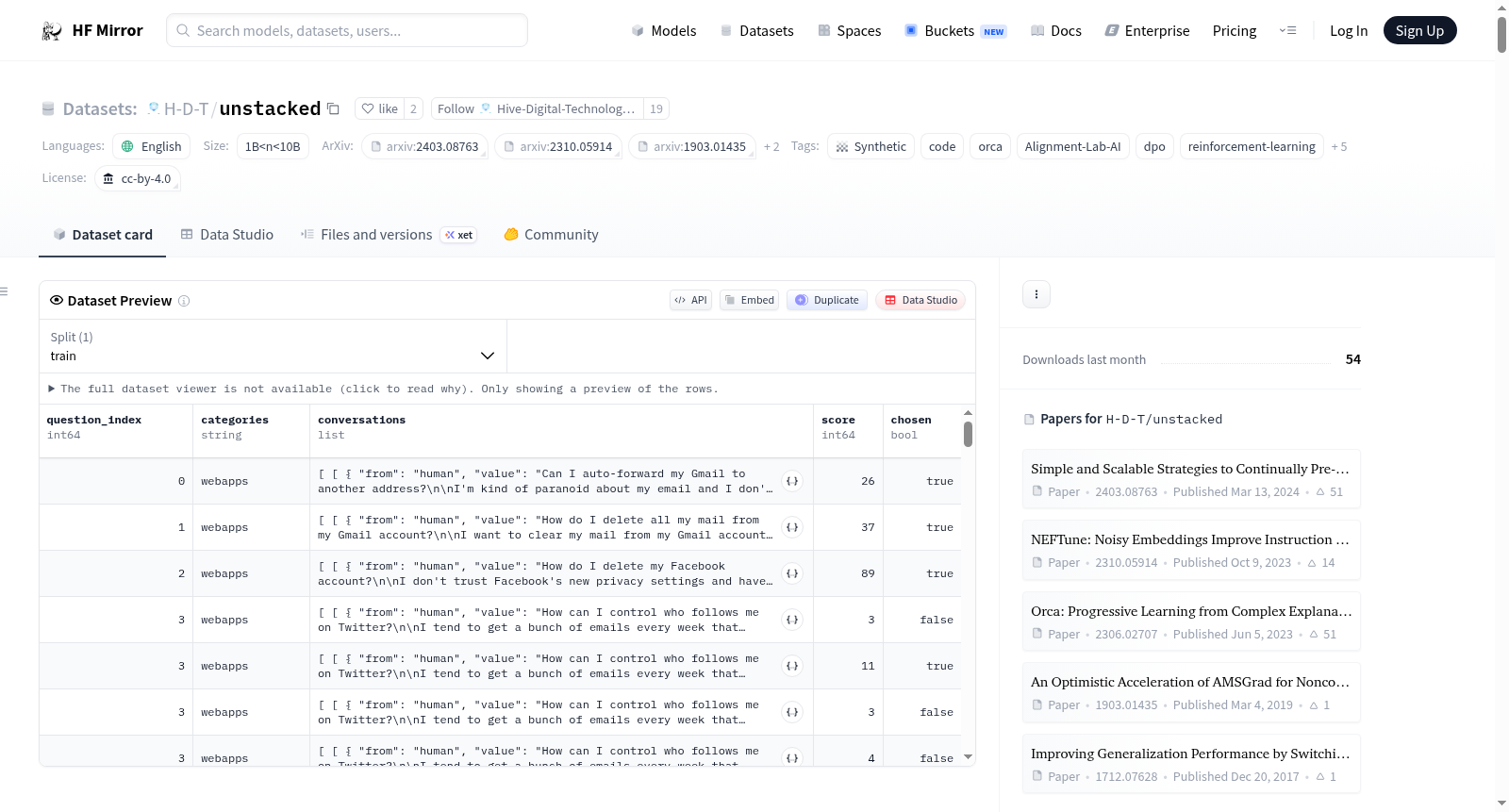
Task: Open Pricing page
Action: [x=1235, y=31]
